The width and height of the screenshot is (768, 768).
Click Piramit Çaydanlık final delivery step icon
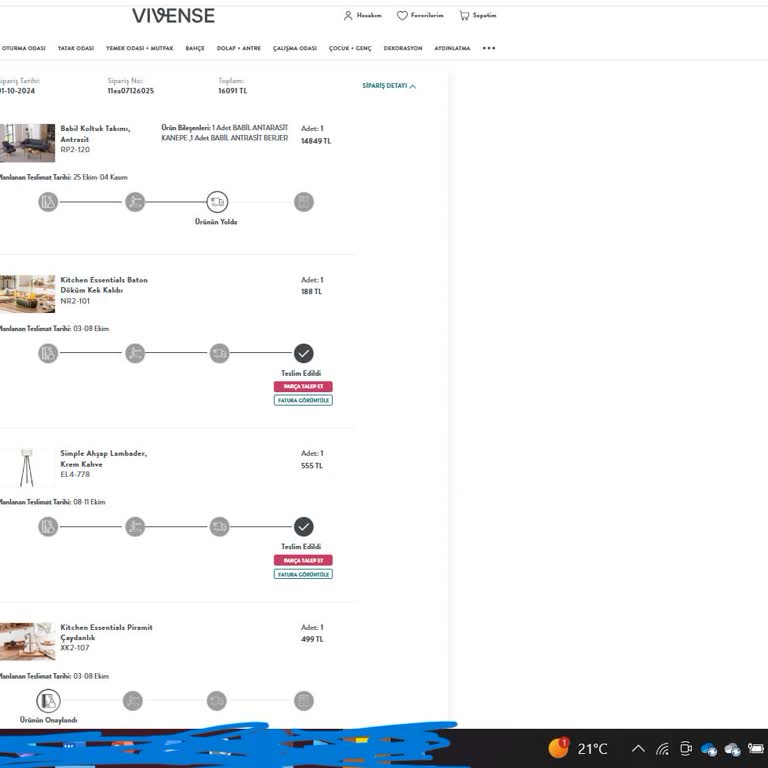304,701
